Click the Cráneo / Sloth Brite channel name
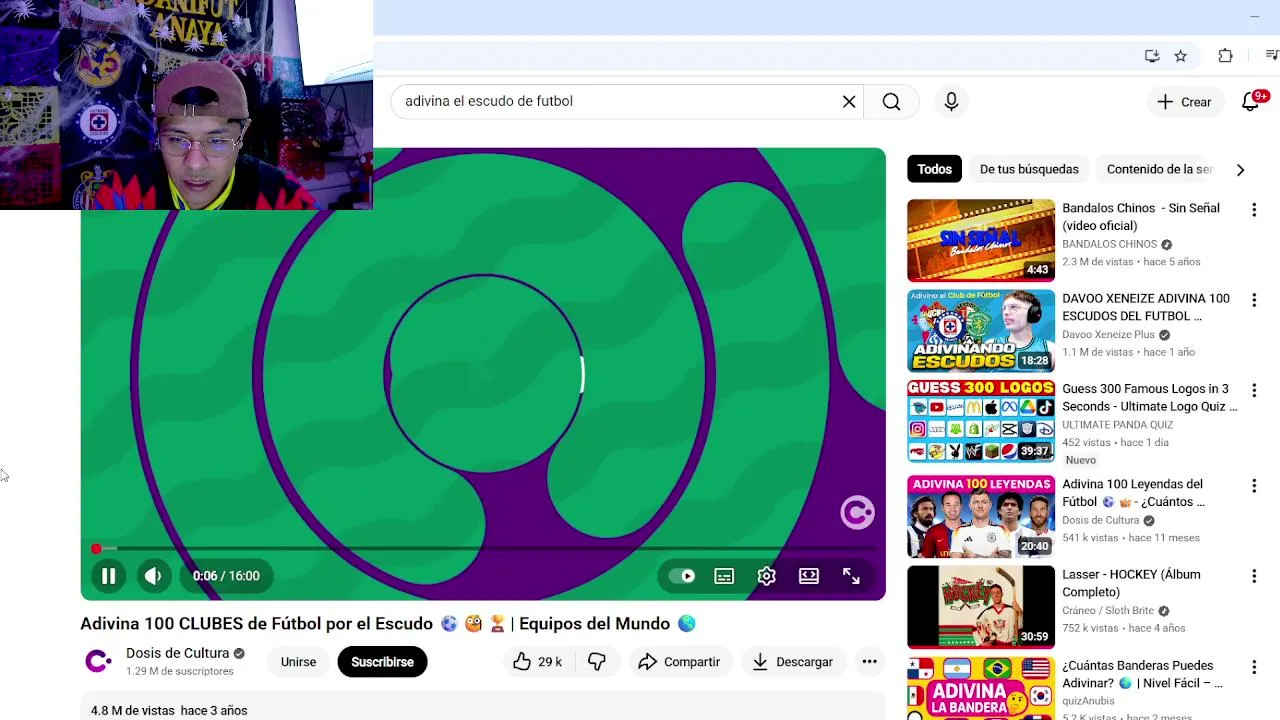 (x=1108, y=610)
